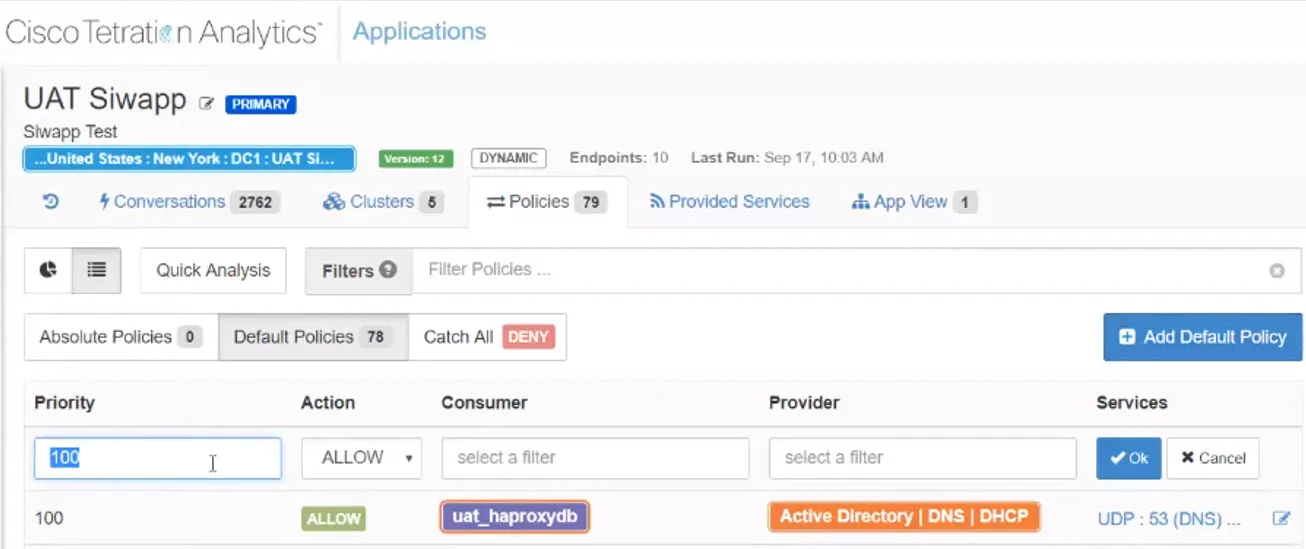Image resolution: width=1306 pixels, height=549 pixels.
Task: Click the Version: 12 badge
Action: pos(416,159)
